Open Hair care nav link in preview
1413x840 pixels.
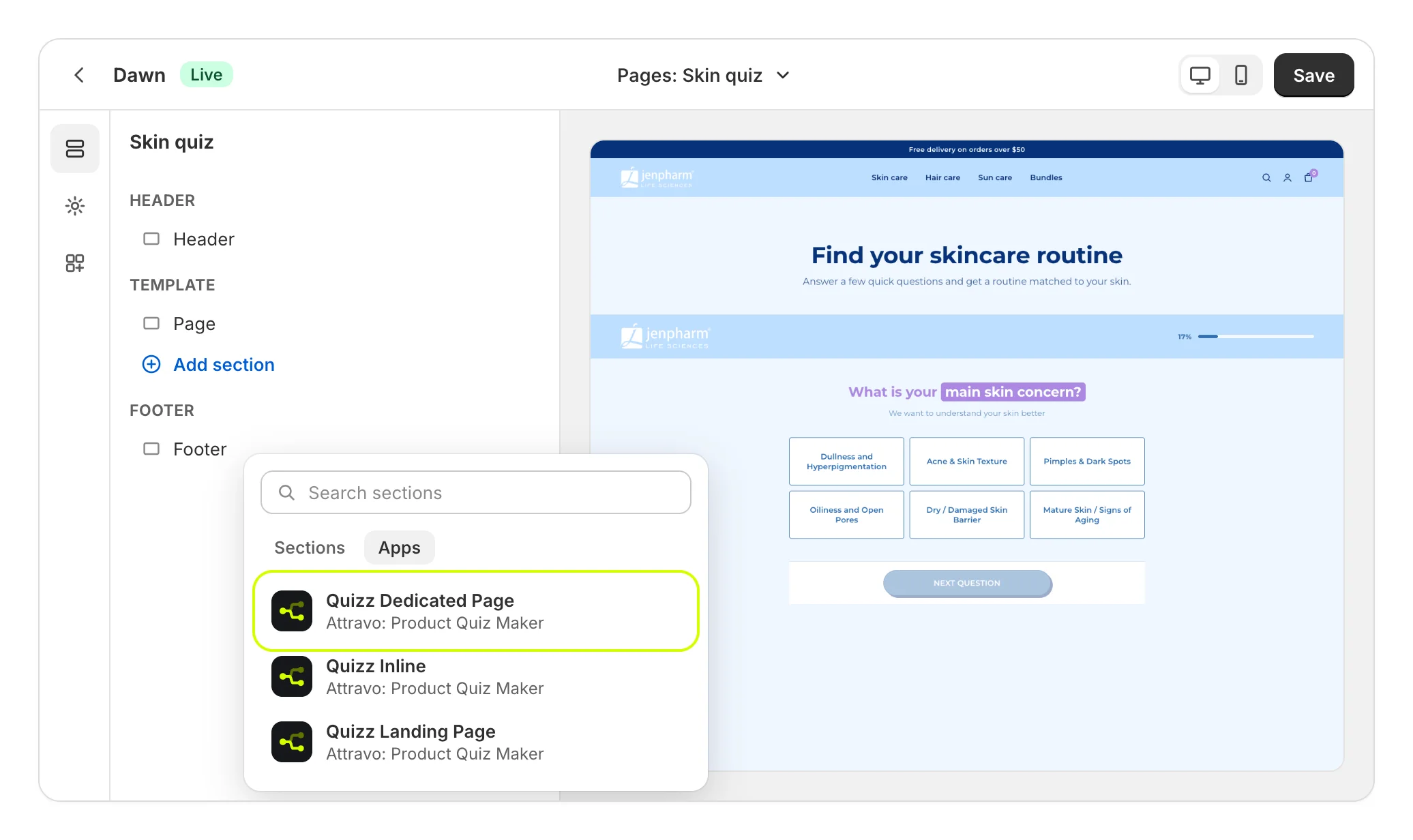942,178
